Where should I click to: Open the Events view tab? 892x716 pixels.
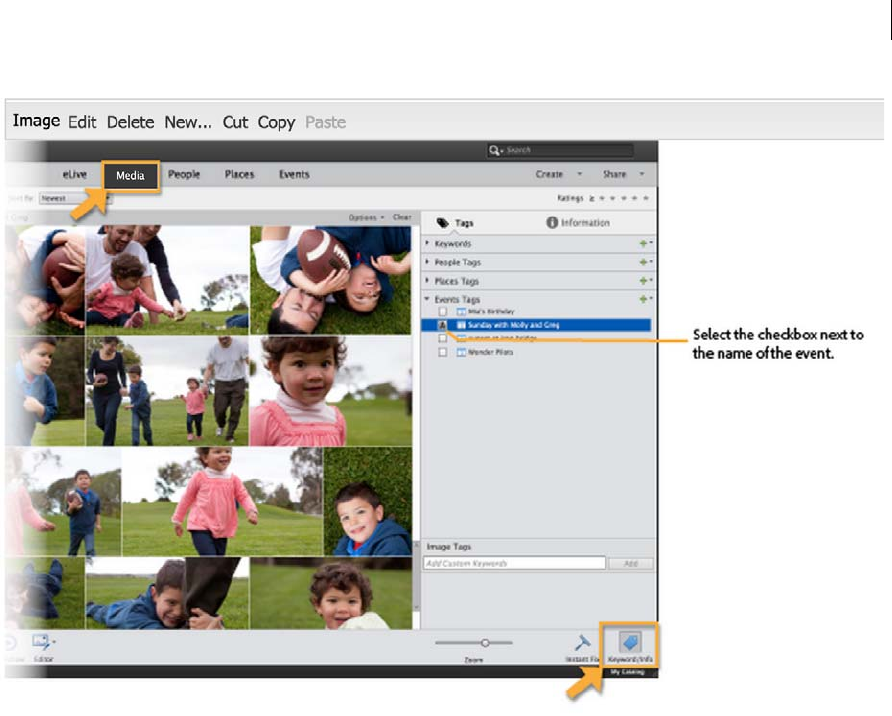(x=294, y=175)
